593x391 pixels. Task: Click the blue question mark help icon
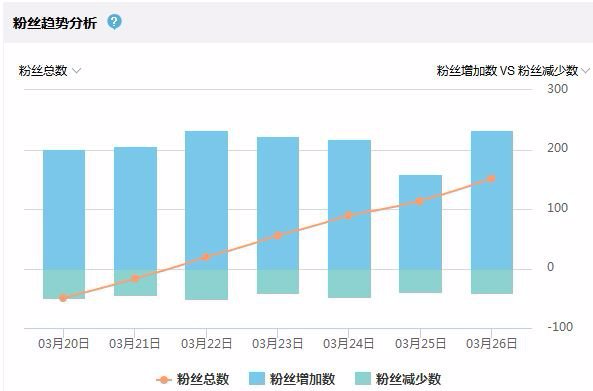point(114,22)
